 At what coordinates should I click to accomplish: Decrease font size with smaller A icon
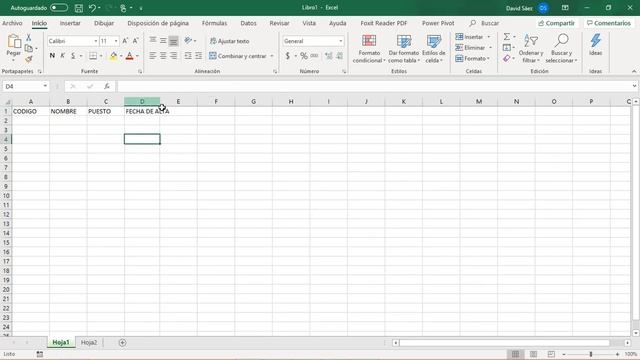[x=136, y=41]
